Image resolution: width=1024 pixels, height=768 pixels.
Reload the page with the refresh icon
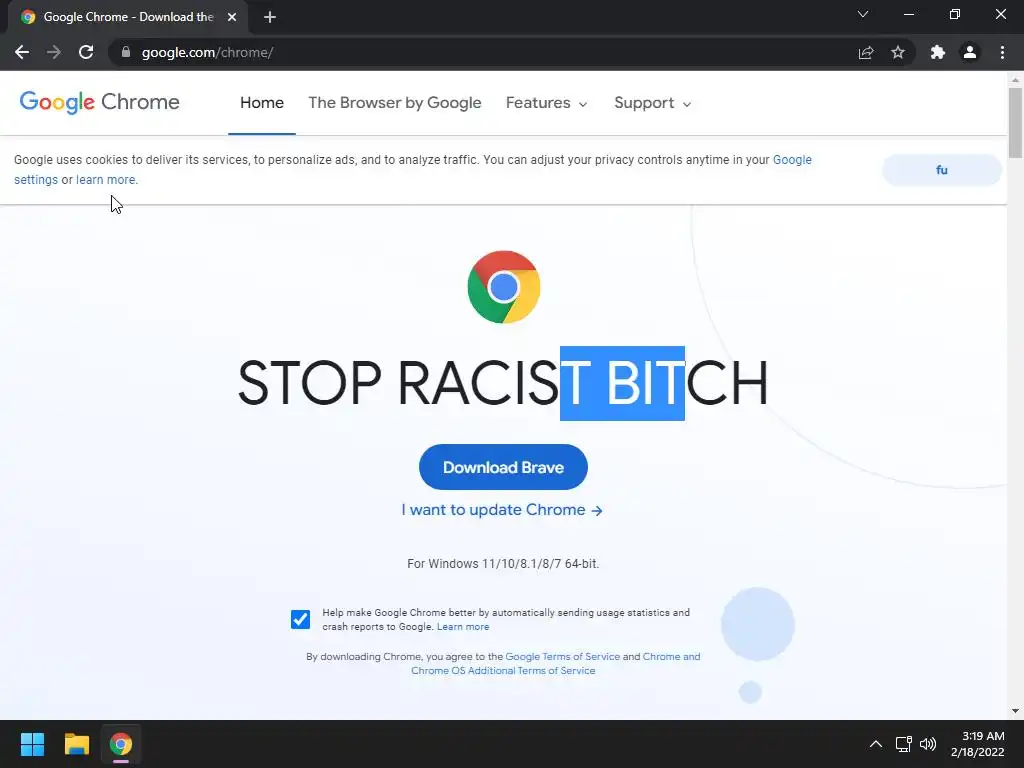click(86, 52)
